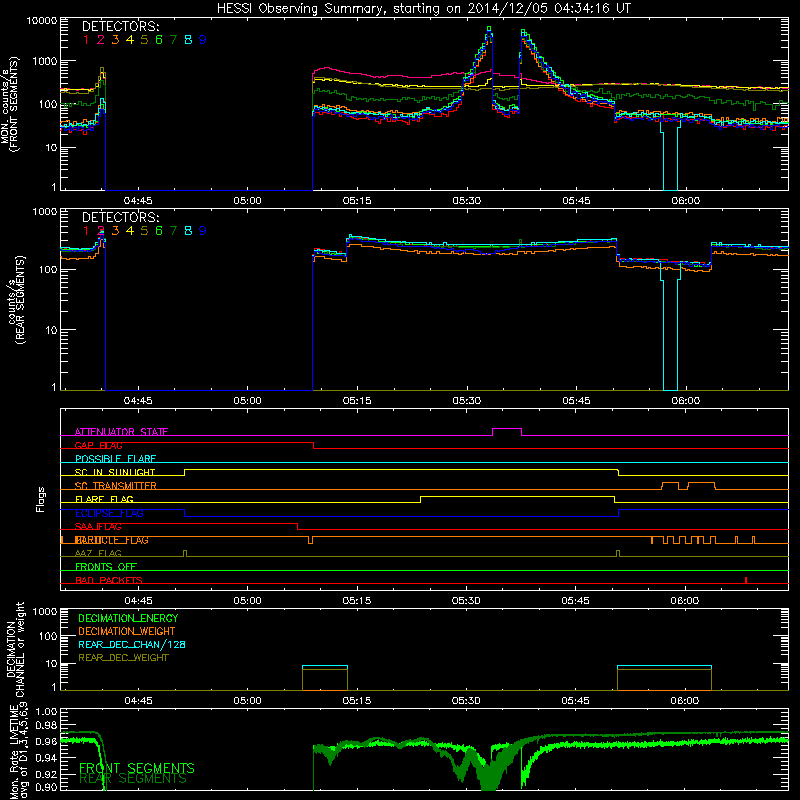800x800 pixels.
Task: Click the SAA FLAG label
Action: [x=98, y=527]
